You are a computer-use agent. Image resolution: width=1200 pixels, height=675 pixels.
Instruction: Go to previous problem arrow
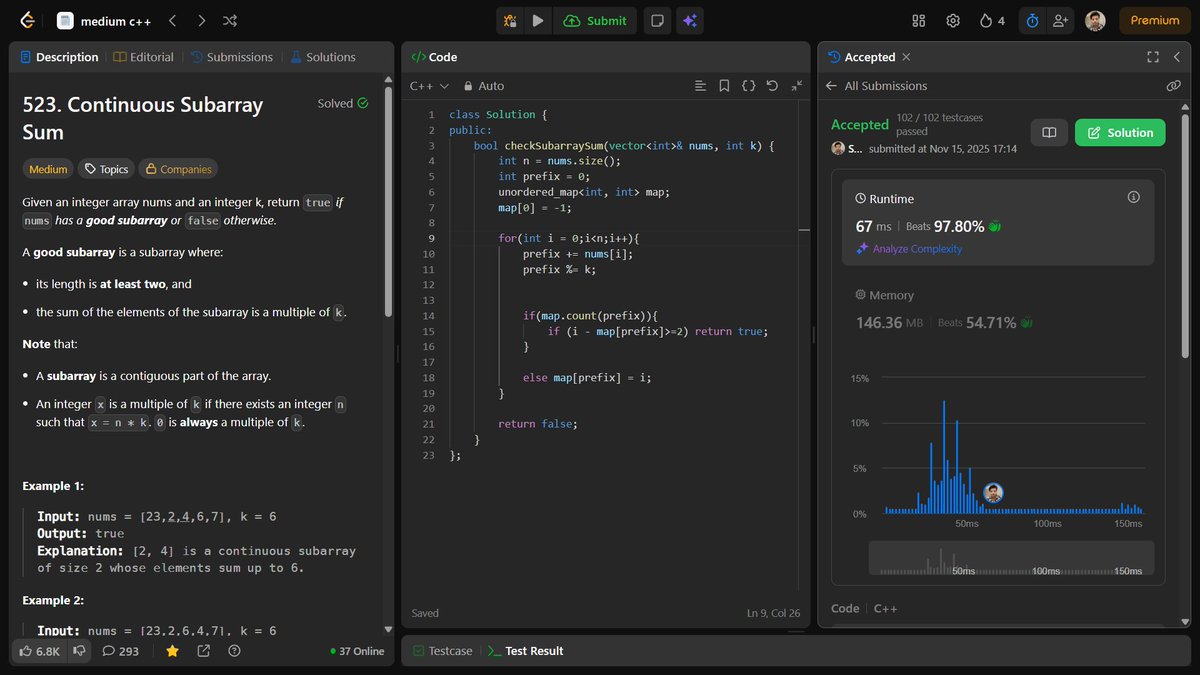(172, 20)
